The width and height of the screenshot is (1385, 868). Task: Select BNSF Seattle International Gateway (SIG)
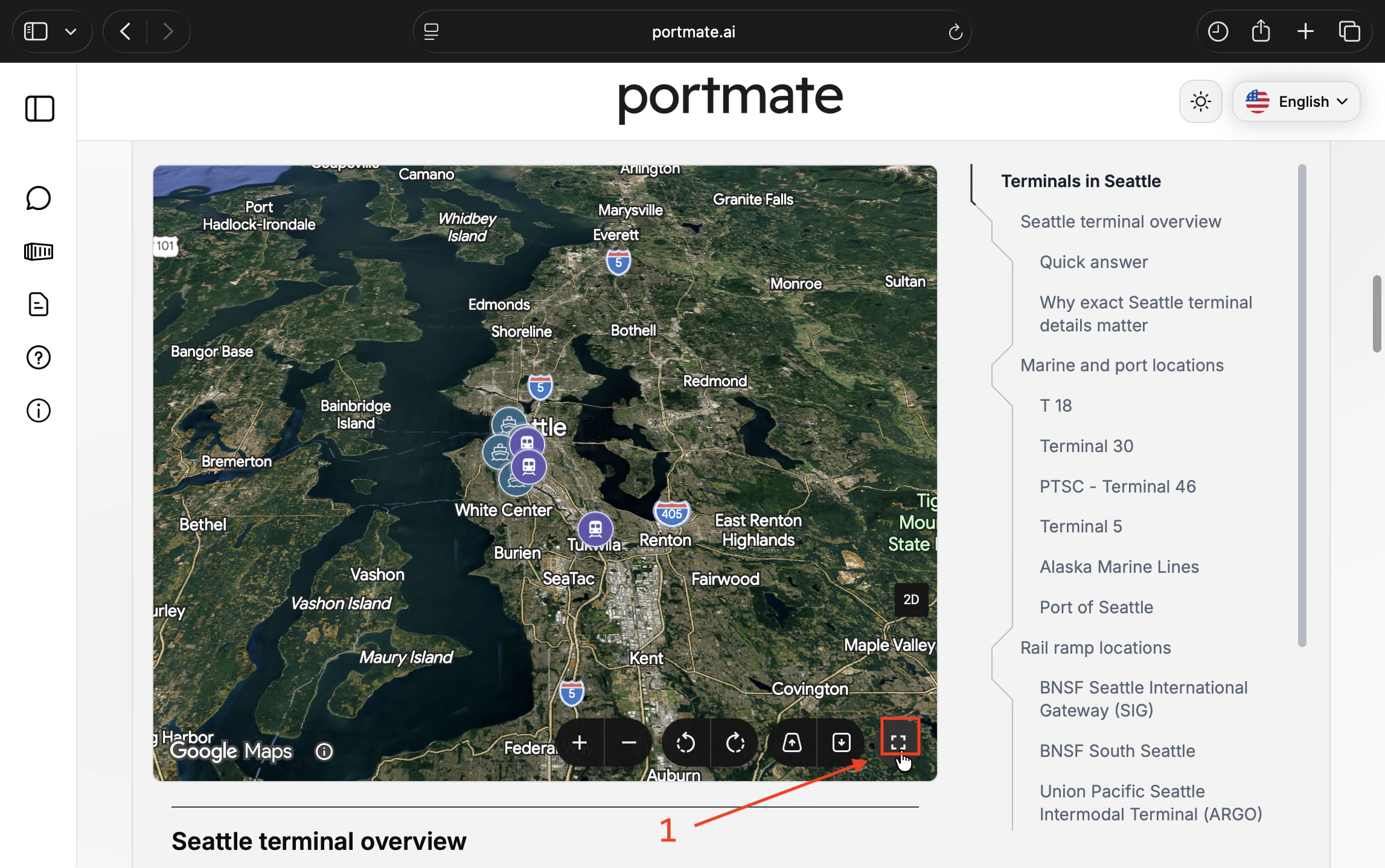(1144, 699)
